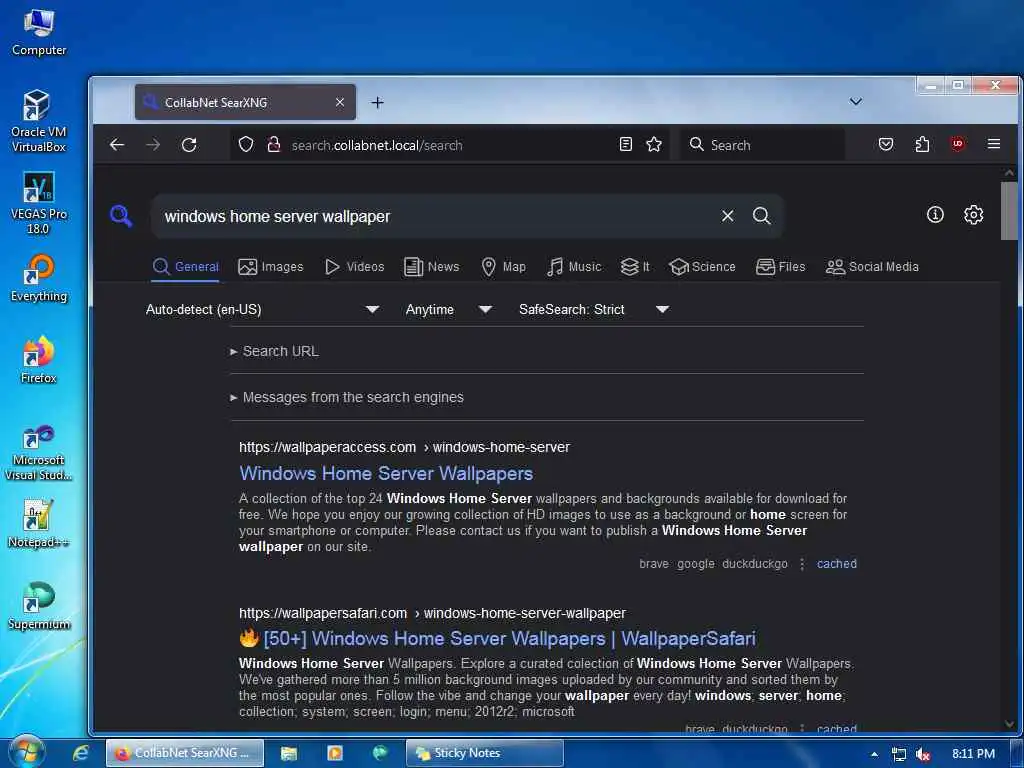1024x768 pixels.
Task: Open the Computer desktop icon
Action: click(x=39, y=32)
